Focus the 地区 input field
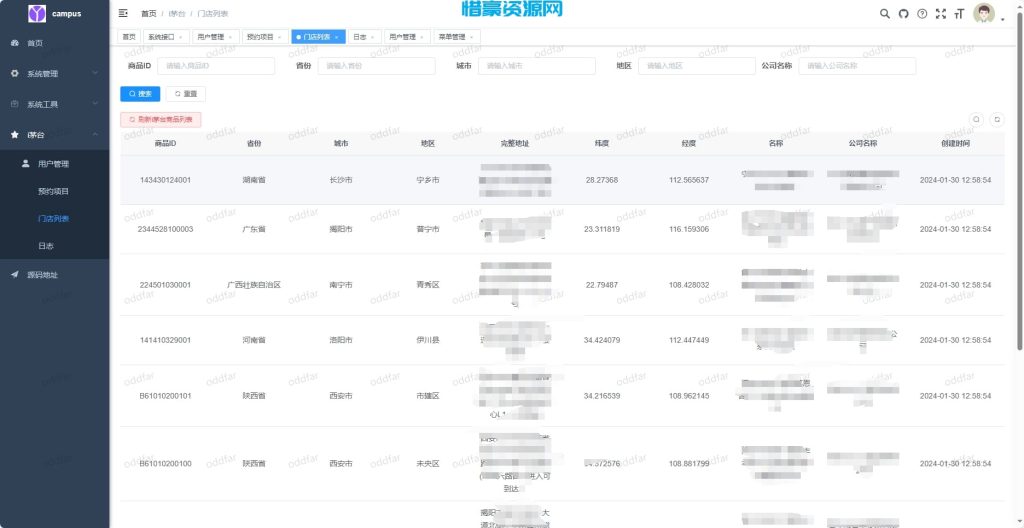 [x=697, y=66]
